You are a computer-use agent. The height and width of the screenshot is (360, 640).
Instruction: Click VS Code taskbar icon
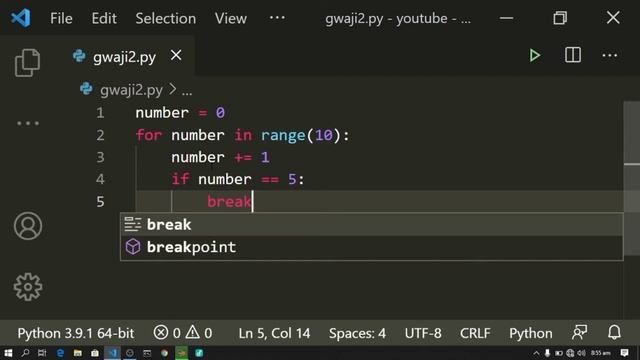pos(112,353)
